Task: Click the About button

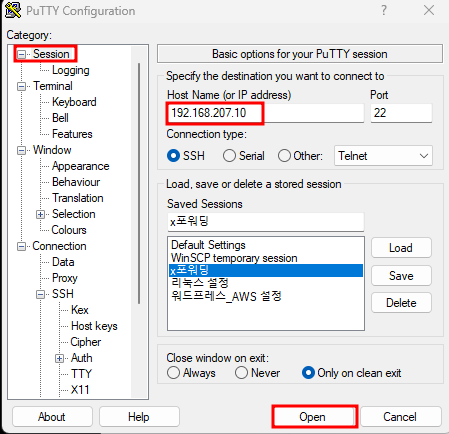Action: coord(52,417)
